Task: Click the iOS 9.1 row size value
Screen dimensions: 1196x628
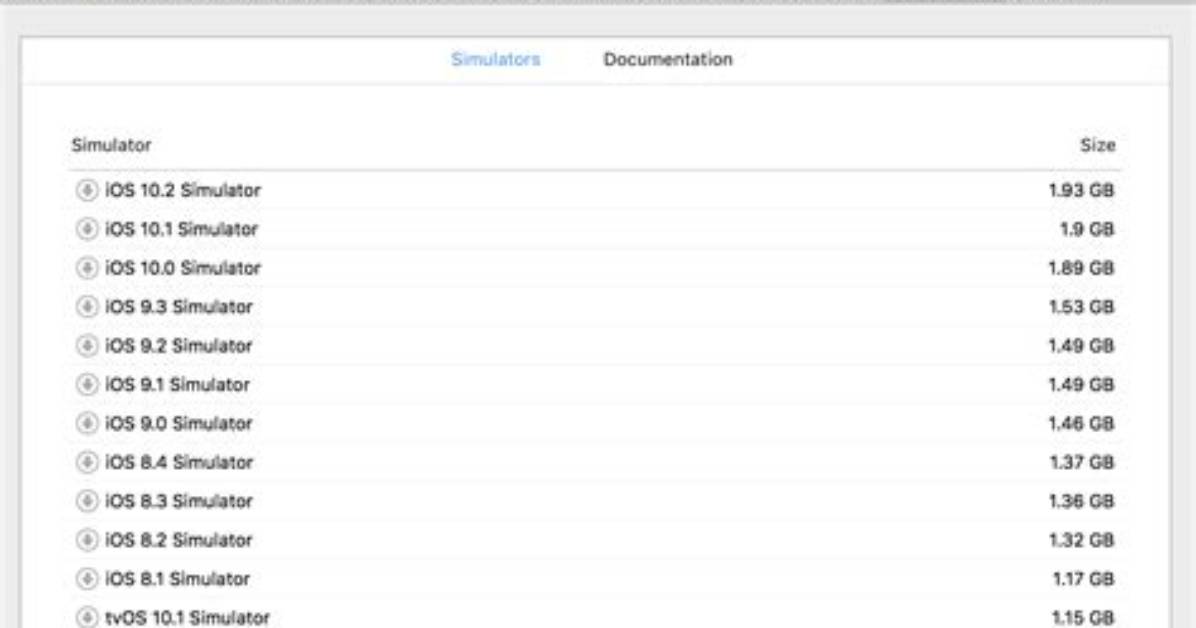Action: (x=1081, y=385)
